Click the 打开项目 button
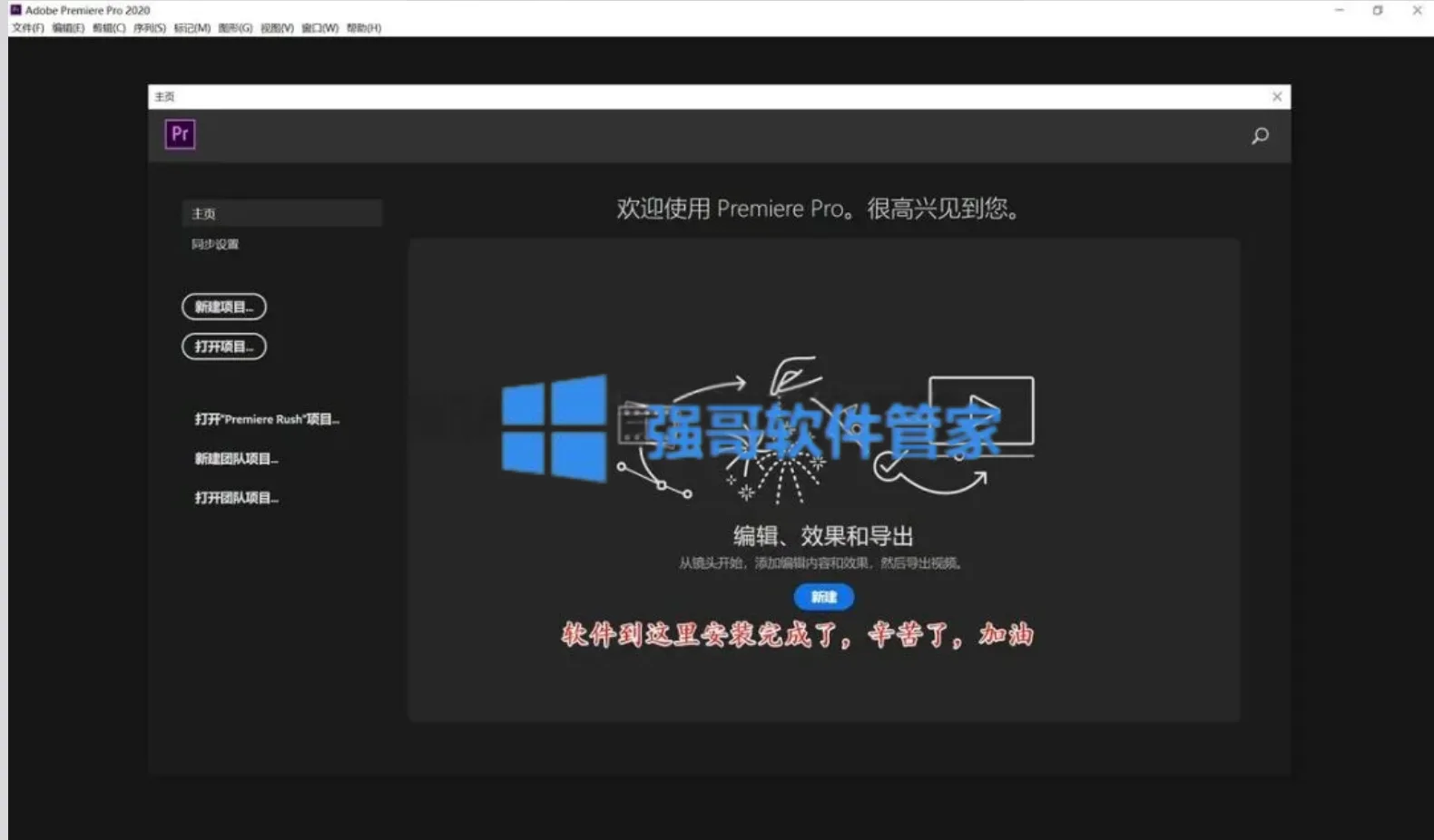1434x840 pixels. pyautogui.click(x=224, y=347)
